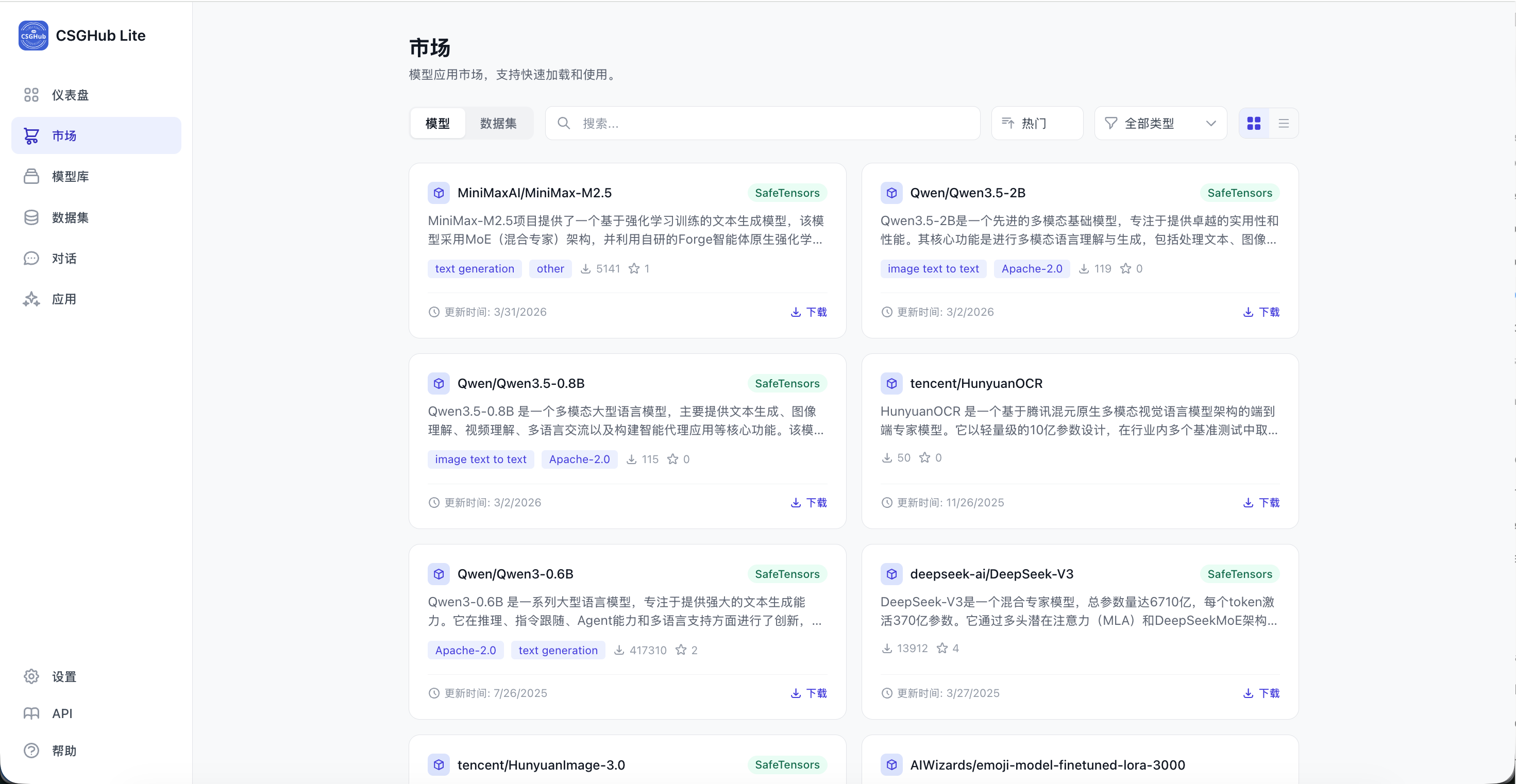Open AIWizards/emoji-model-finetuned-lora-3000 model title
Screen dimensions: 1516x784
point(1048,765)
